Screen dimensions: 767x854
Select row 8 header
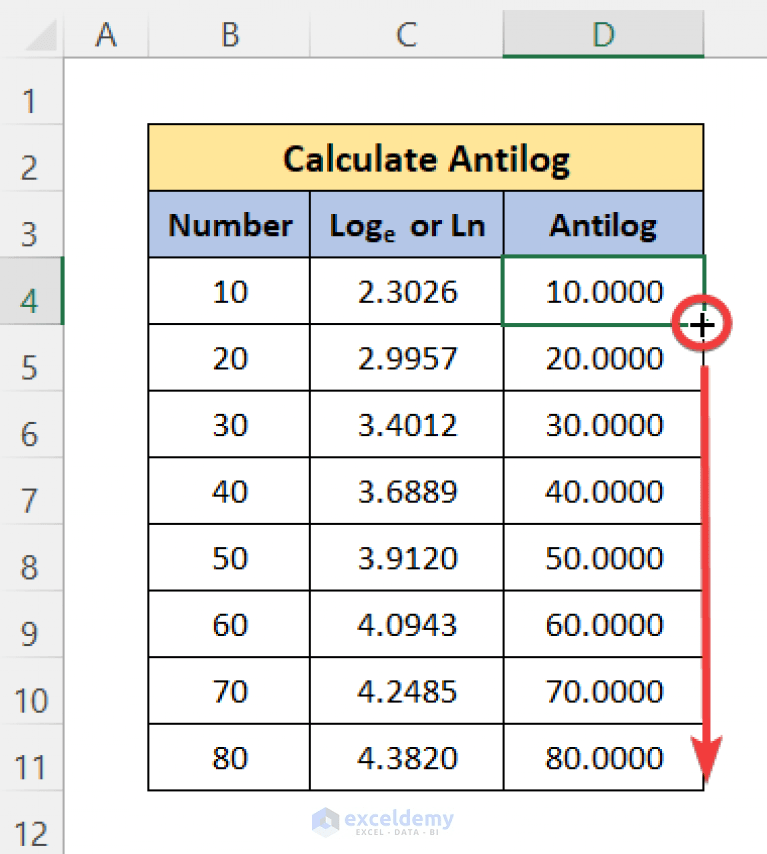[x=32, y=557]
